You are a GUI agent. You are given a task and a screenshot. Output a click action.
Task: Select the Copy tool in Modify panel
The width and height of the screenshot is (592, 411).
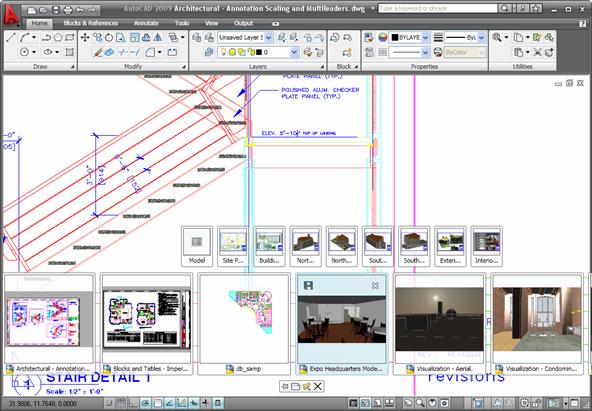click(97, 37)
